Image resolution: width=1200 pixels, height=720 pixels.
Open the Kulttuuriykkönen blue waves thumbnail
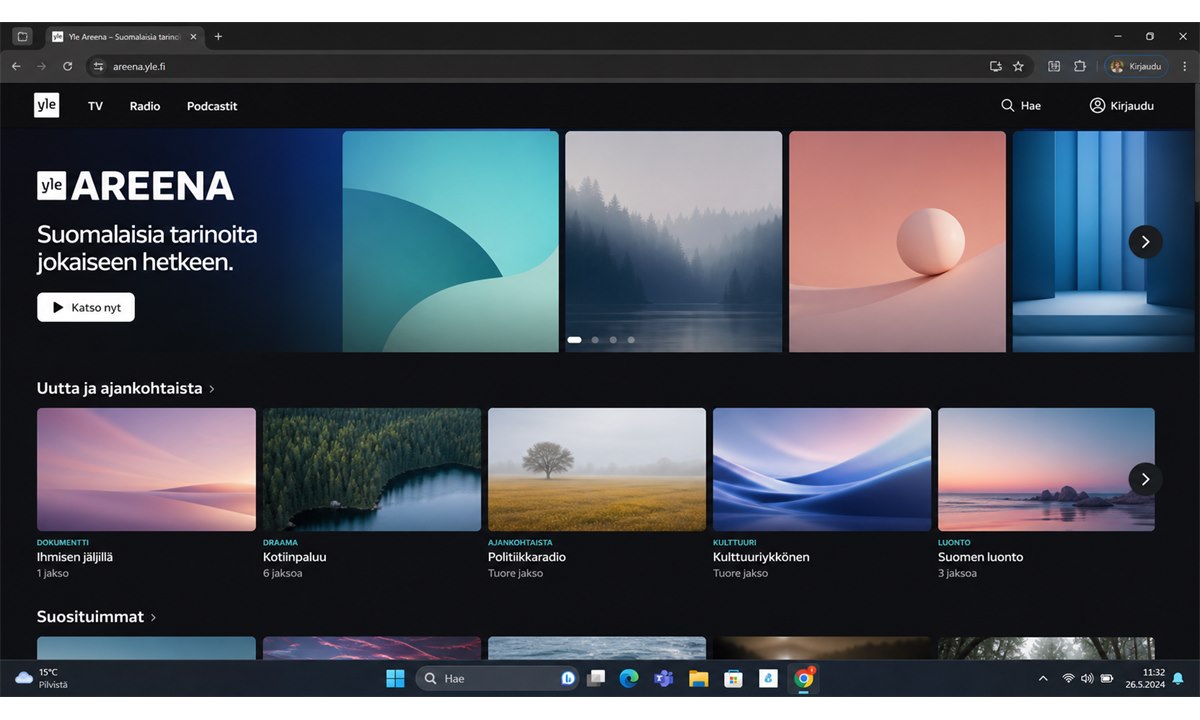822,469
